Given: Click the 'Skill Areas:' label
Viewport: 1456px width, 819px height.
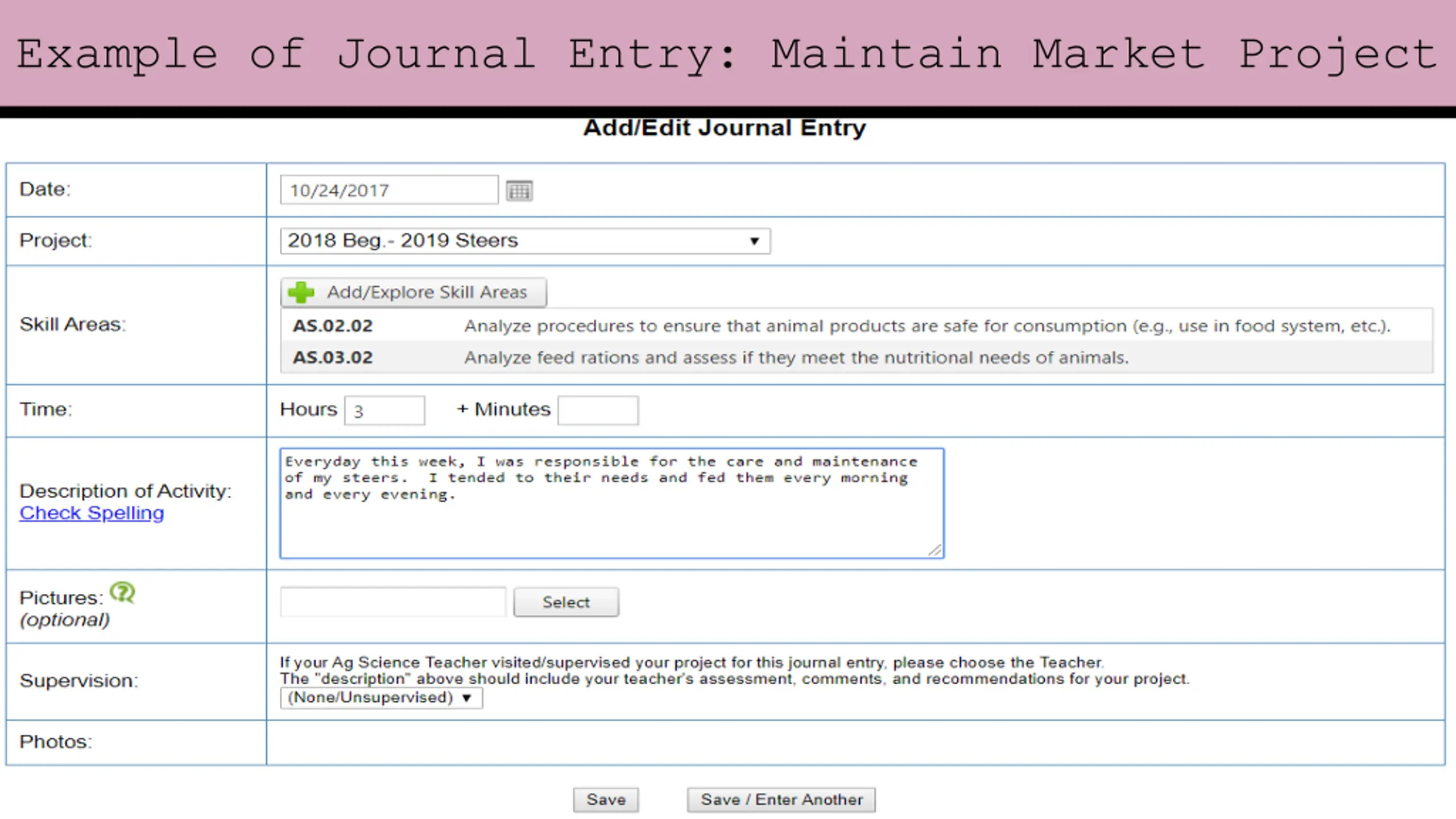Looking at the screenshot, I should click(x=72, y=325).
